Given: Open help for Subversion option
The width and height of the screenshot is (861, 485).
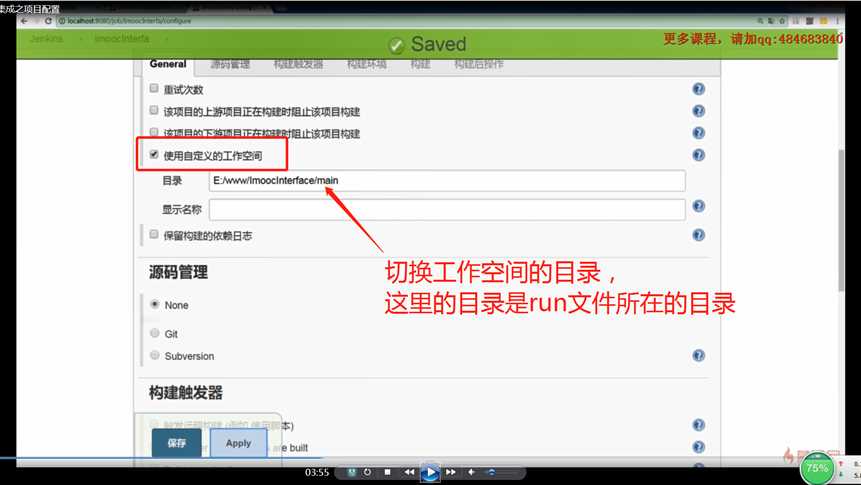Looking at the screenshot, I should [698, 355].
